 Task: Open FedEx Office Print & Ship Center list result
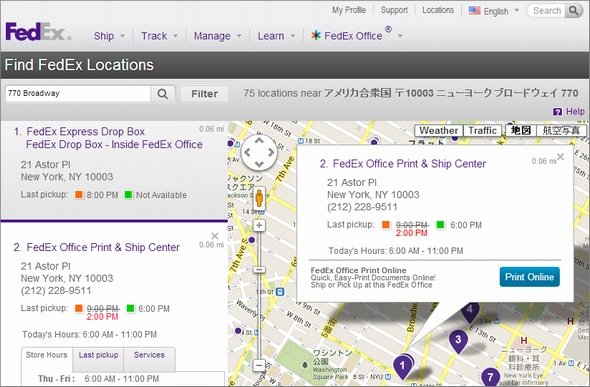click(103, 247)
